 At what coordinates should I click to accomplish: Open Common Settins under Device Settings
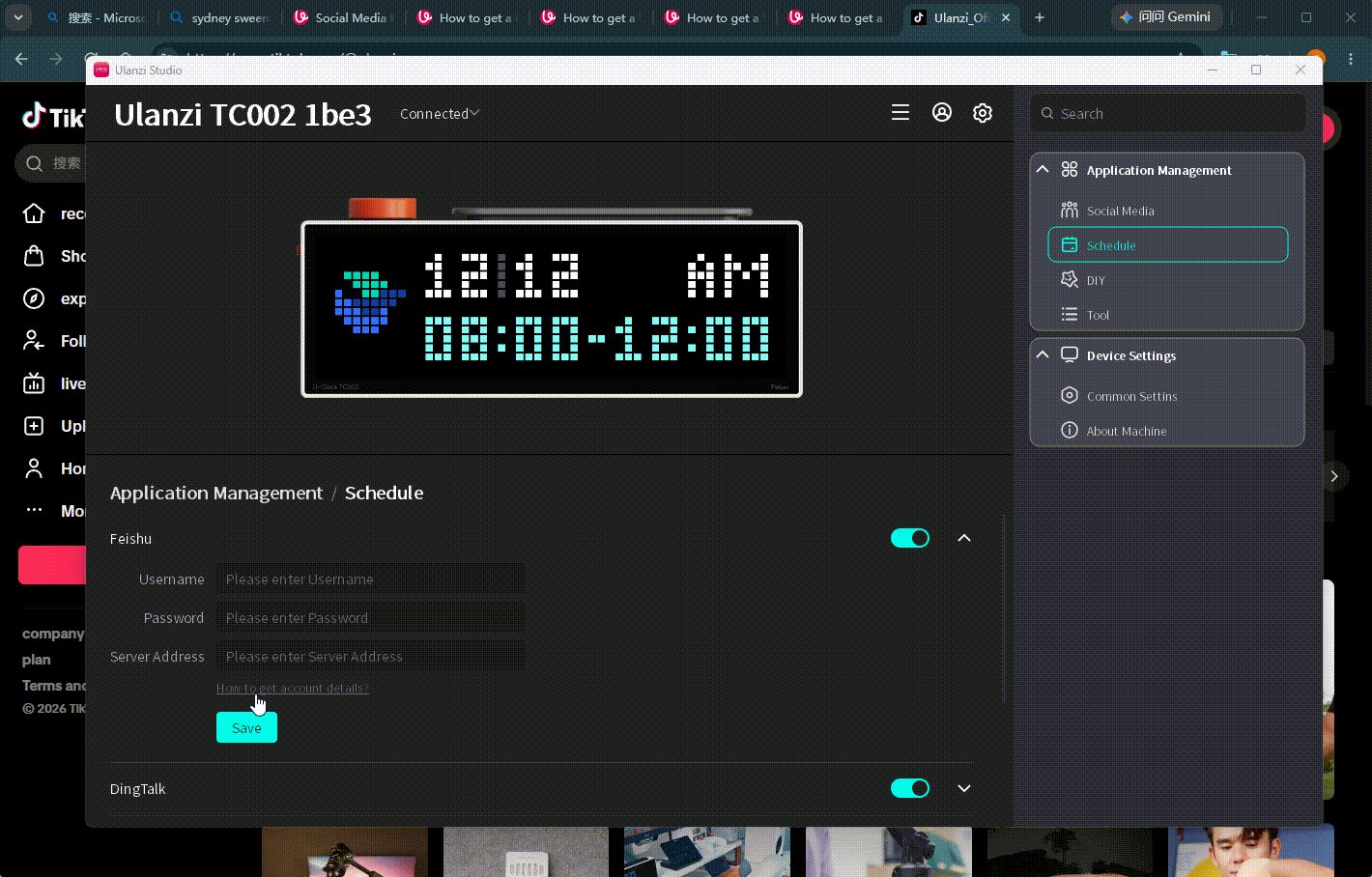(1167, 396)
